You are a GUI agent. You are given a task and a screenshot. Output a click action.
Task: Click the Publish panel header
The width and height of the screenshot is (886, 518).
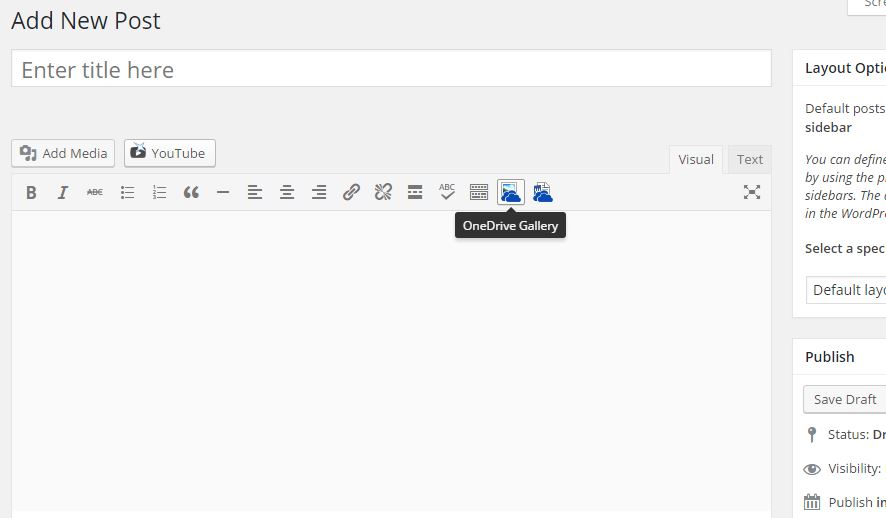point(839,357)
